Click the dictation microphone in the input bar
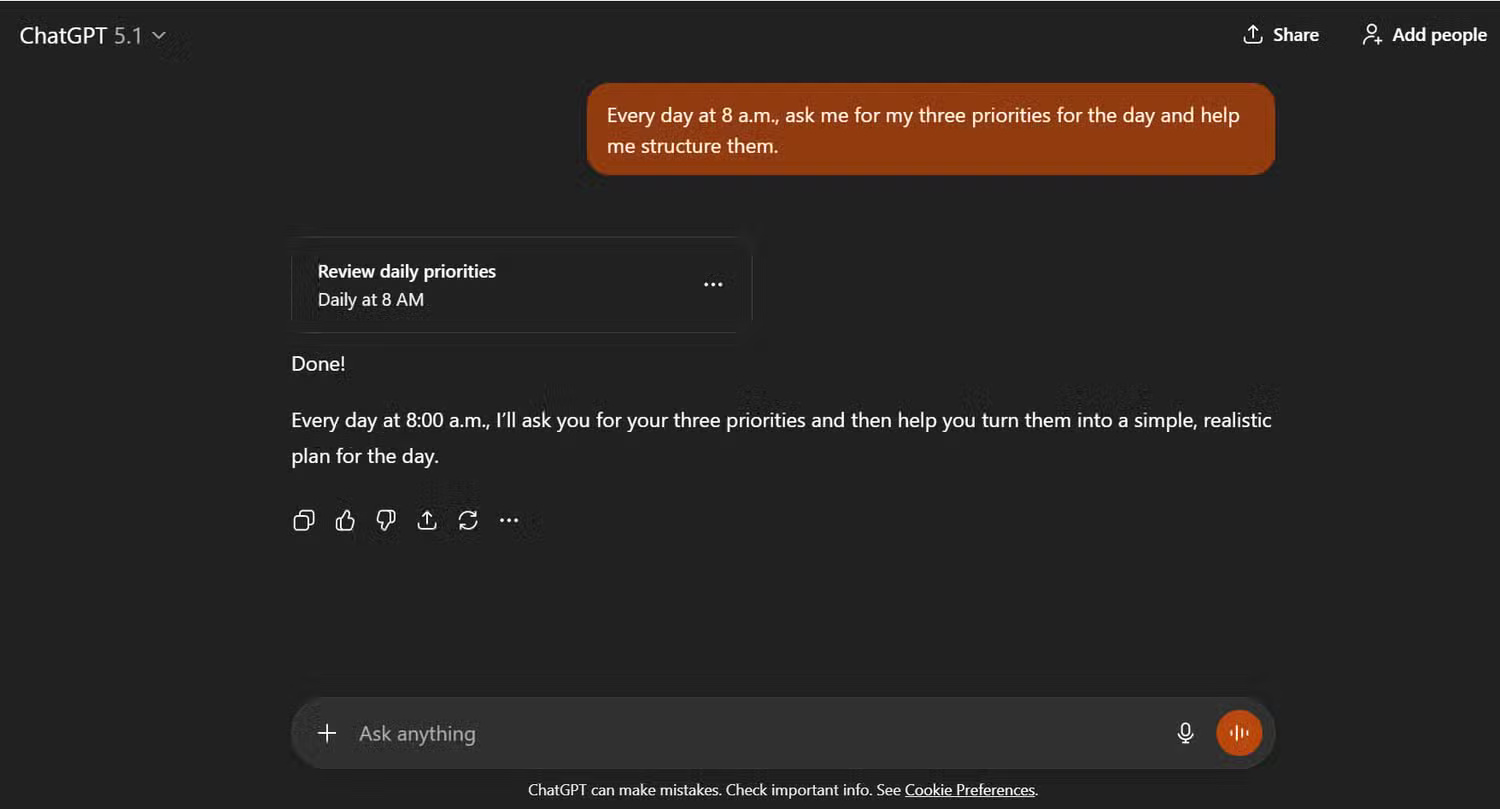This screenshot has width=1500, height=809. pos(1185,733)
